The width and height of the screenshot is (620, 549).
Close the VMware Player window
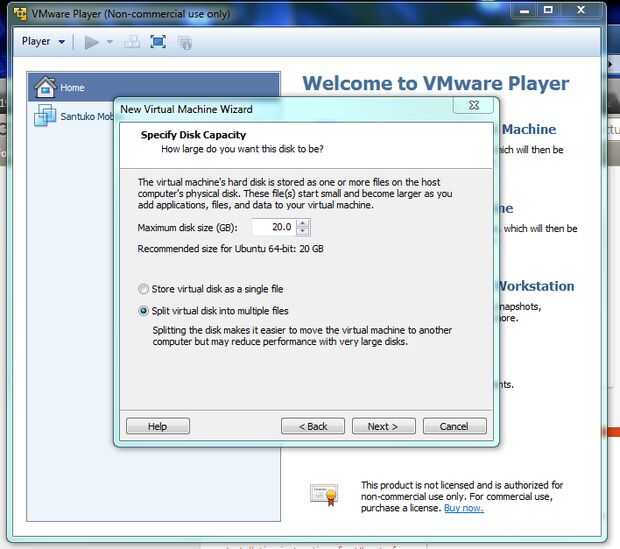coord(580,10)
